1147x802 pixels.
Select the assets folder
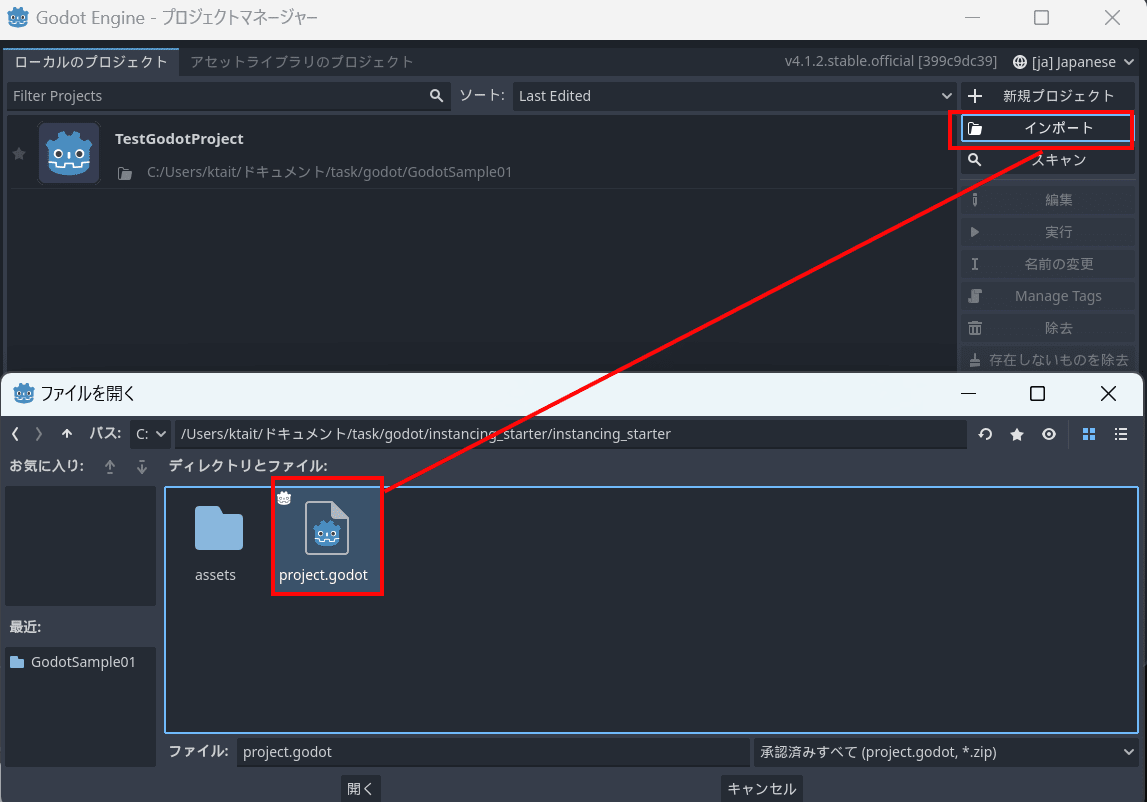pos(216,543)
